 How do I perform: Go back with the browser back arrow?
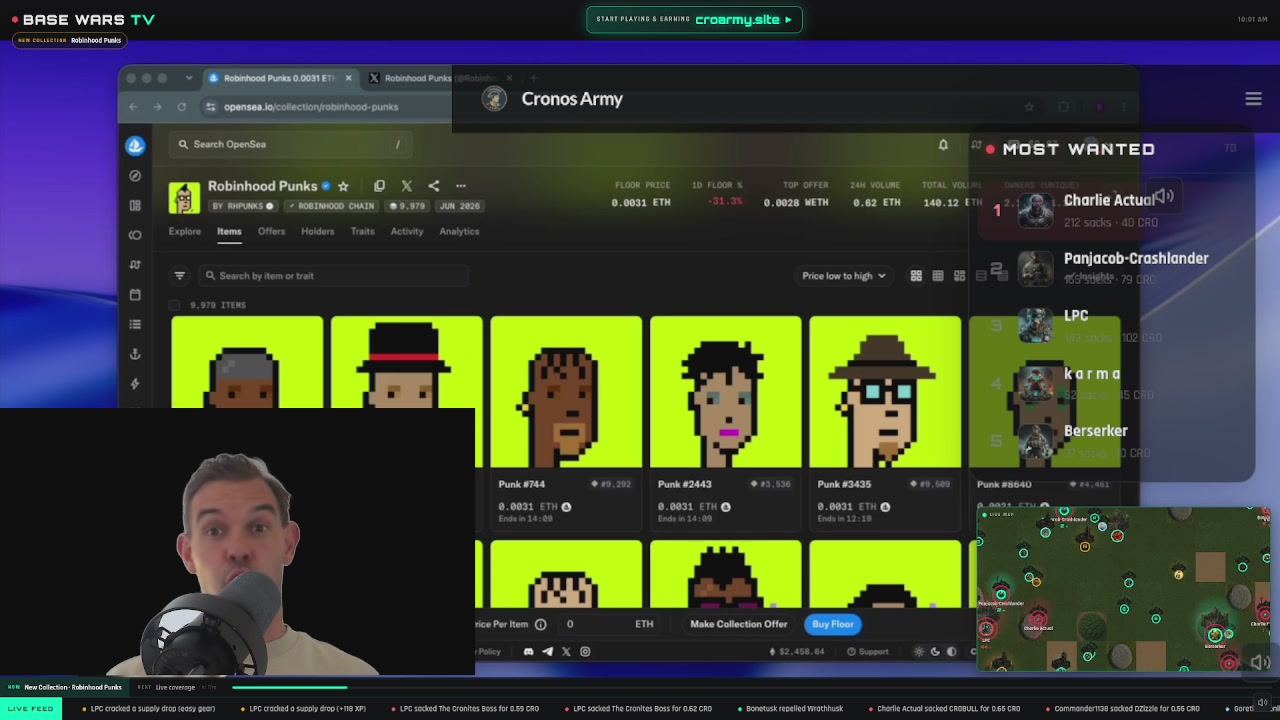[x=133, y=107]
